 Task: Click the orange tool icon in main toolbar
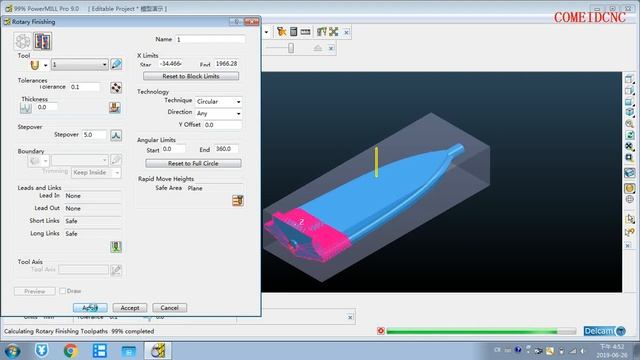click(281, 31)
